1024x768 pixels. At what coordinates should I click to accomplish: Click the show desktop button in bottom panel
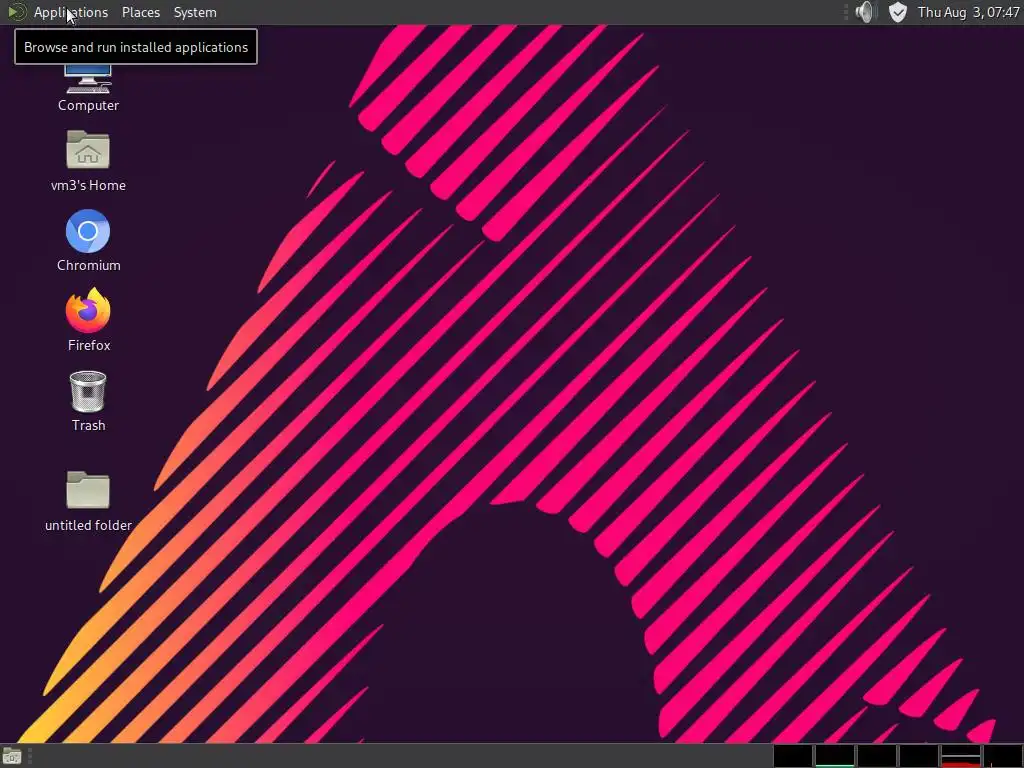pos(12,756)
